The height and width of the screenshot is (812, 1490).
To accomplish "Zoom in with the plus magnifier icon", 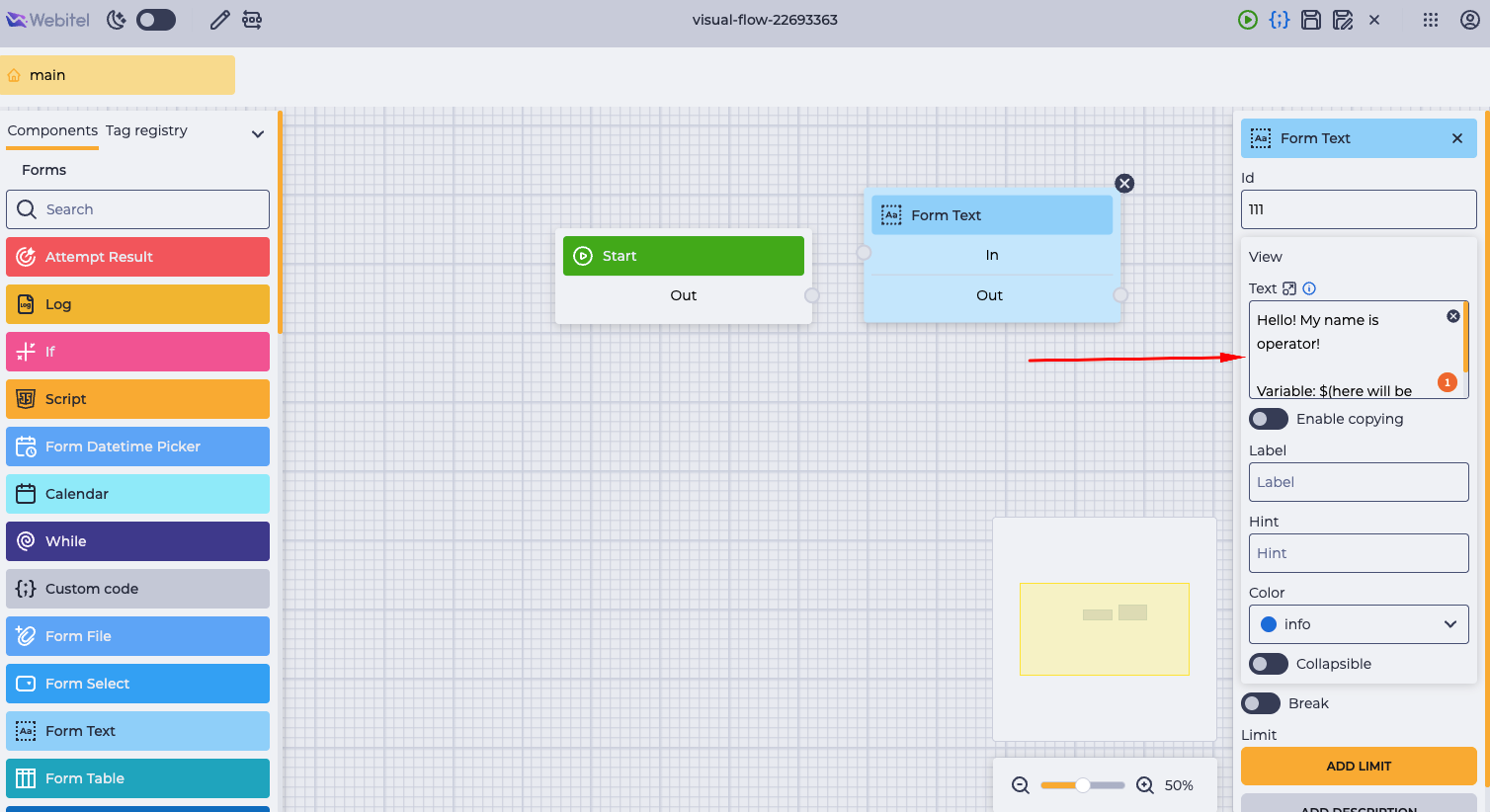I will [1145, 785].
